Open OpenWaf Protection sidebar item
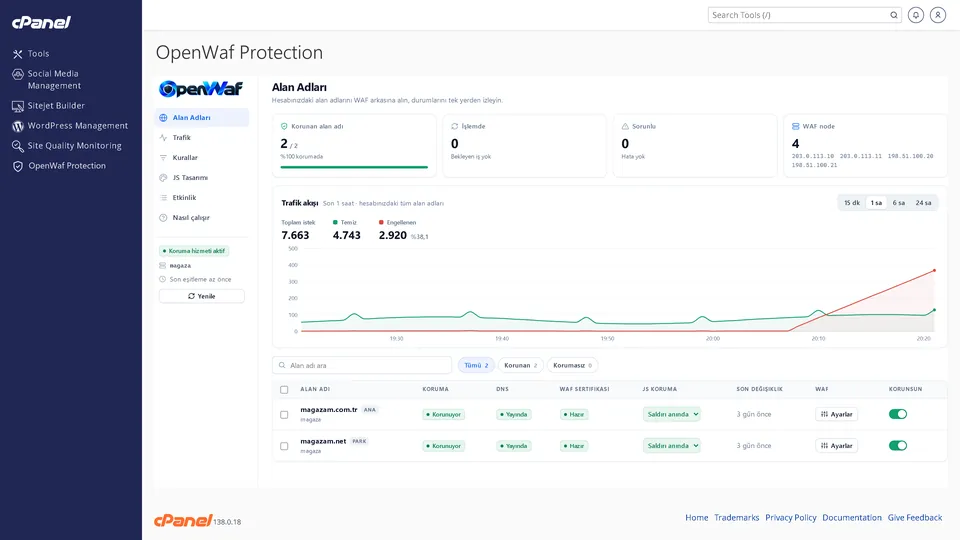 (67, 166)
